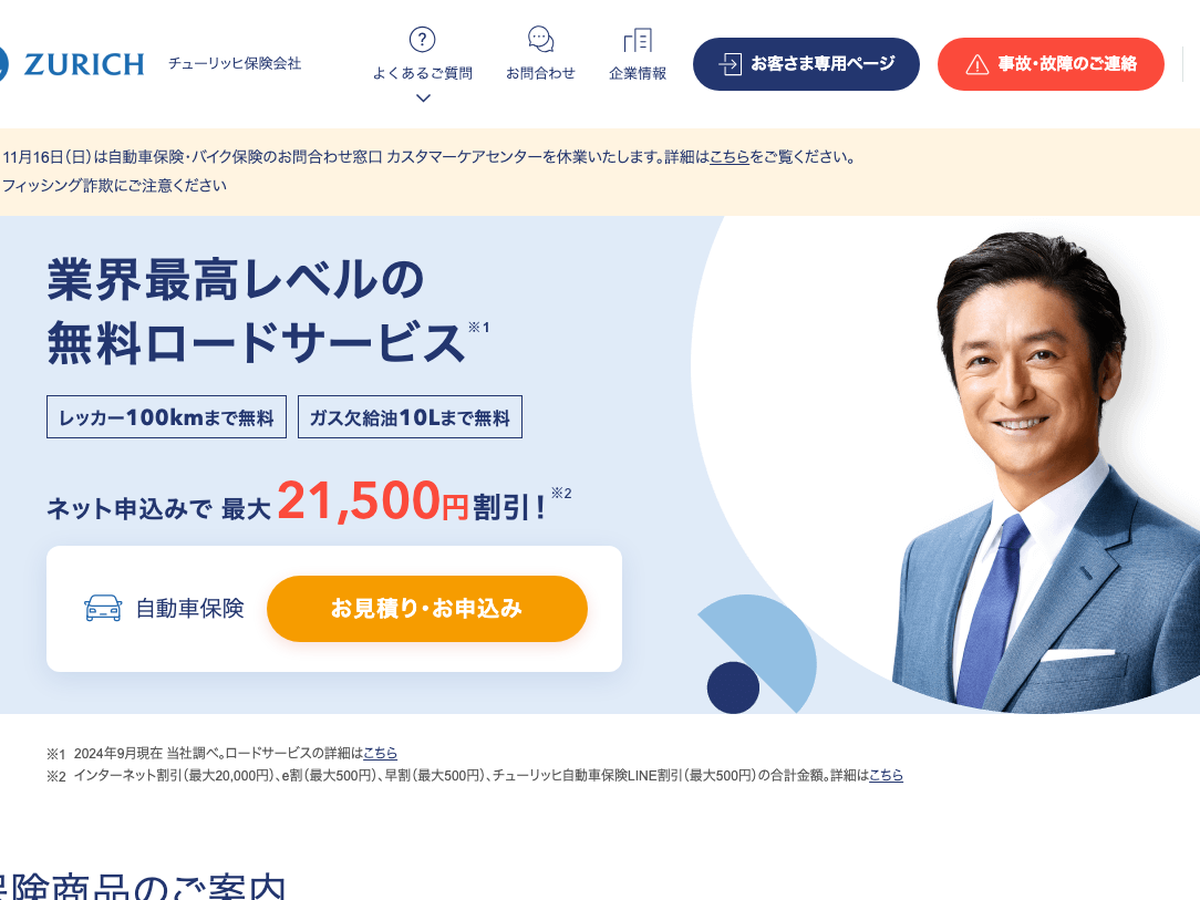Click the car icon beside 自動車保険
The height and width of the screenshot is (900, 1200).
[x=103, y=608]
